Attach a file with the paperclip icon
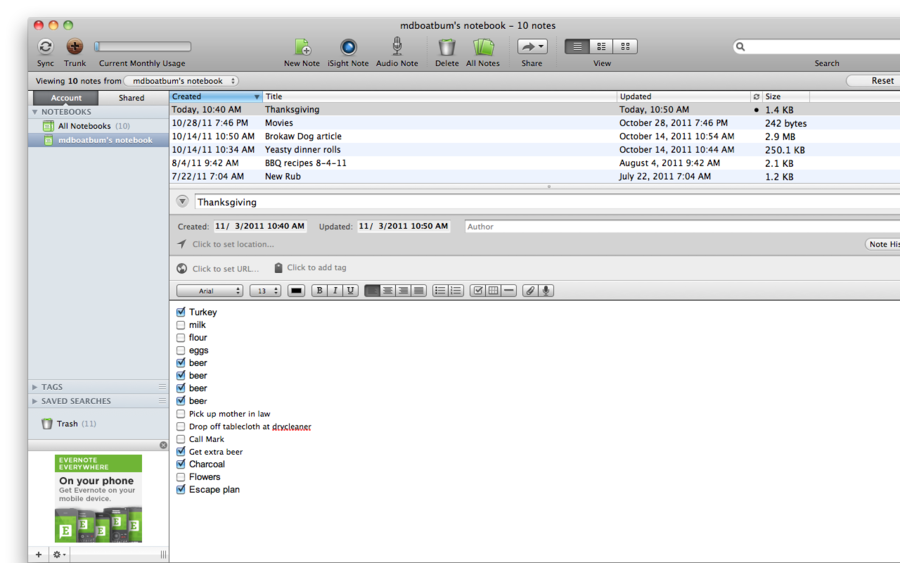Screen dimensions: 900x563 coord(530,291)
